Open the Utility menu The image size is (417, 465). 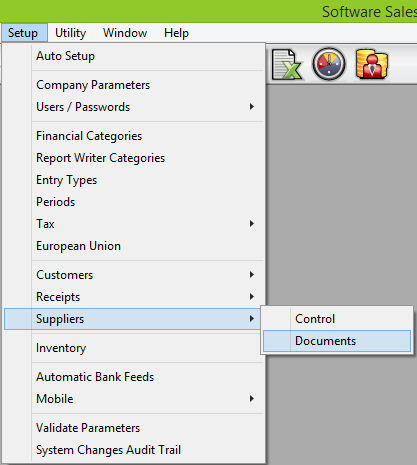pyautogui.click(x=70, y=33)
